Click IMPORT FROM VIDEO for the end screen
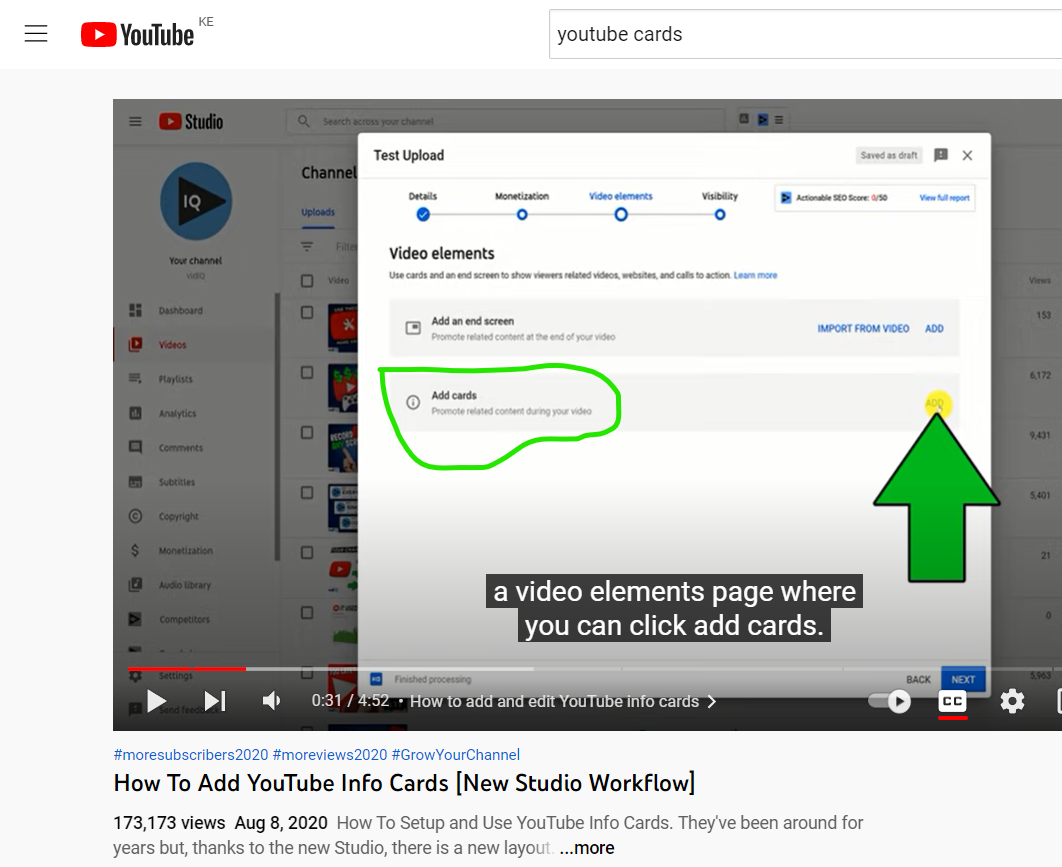This screenshot has width=1062, height=867. tap(863, 329)
